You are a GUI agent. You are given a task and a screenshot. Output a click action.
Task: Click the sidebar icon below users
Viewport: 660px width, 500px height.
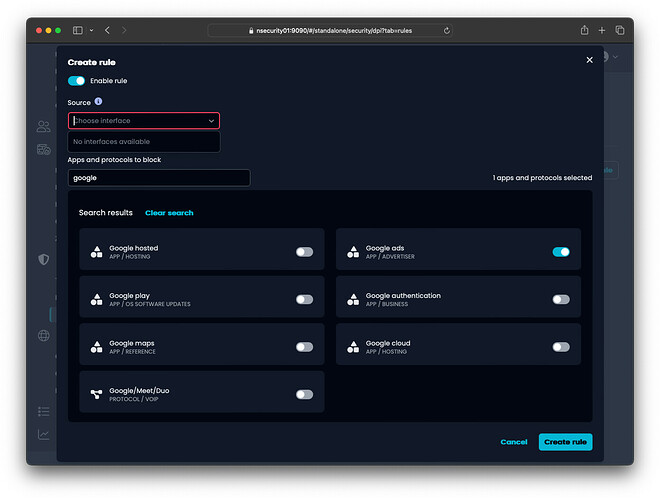pyautogui.click(x=44, y=149)
